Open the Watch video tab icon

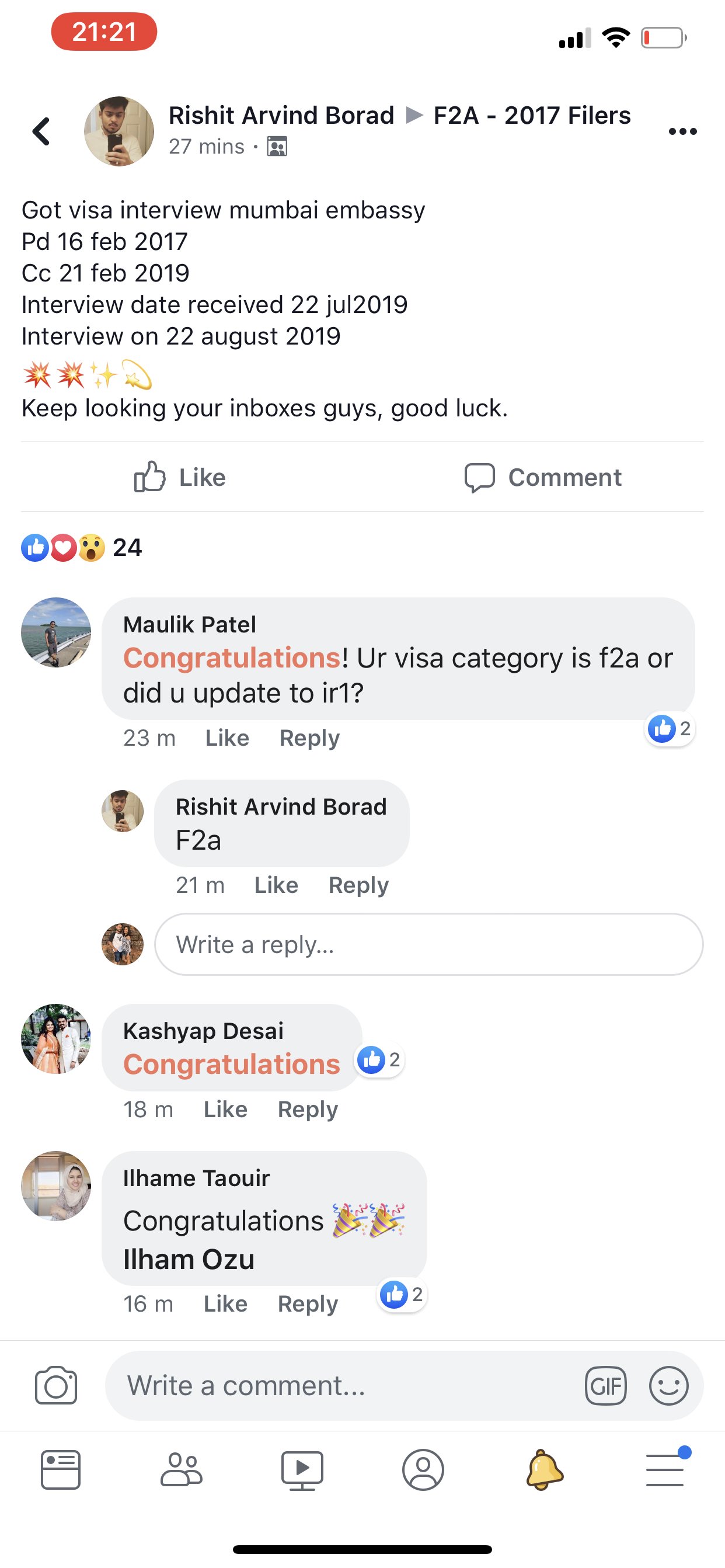302,1470
